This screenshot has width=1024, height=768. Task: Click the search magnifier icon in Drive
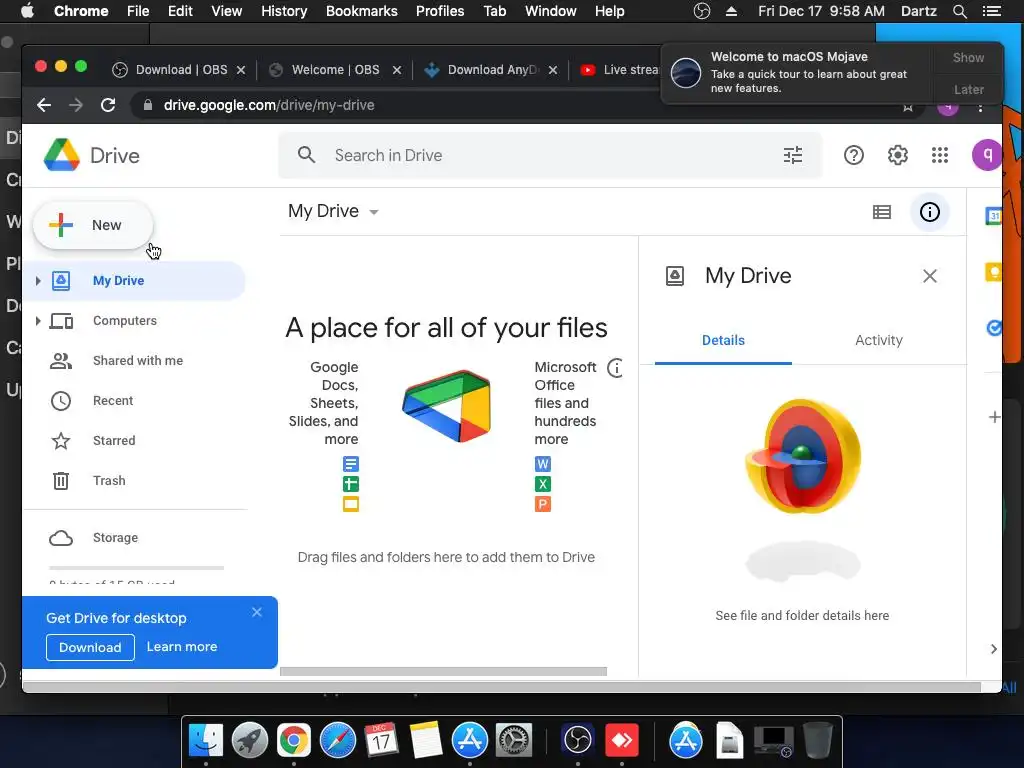tap(306, 155)
